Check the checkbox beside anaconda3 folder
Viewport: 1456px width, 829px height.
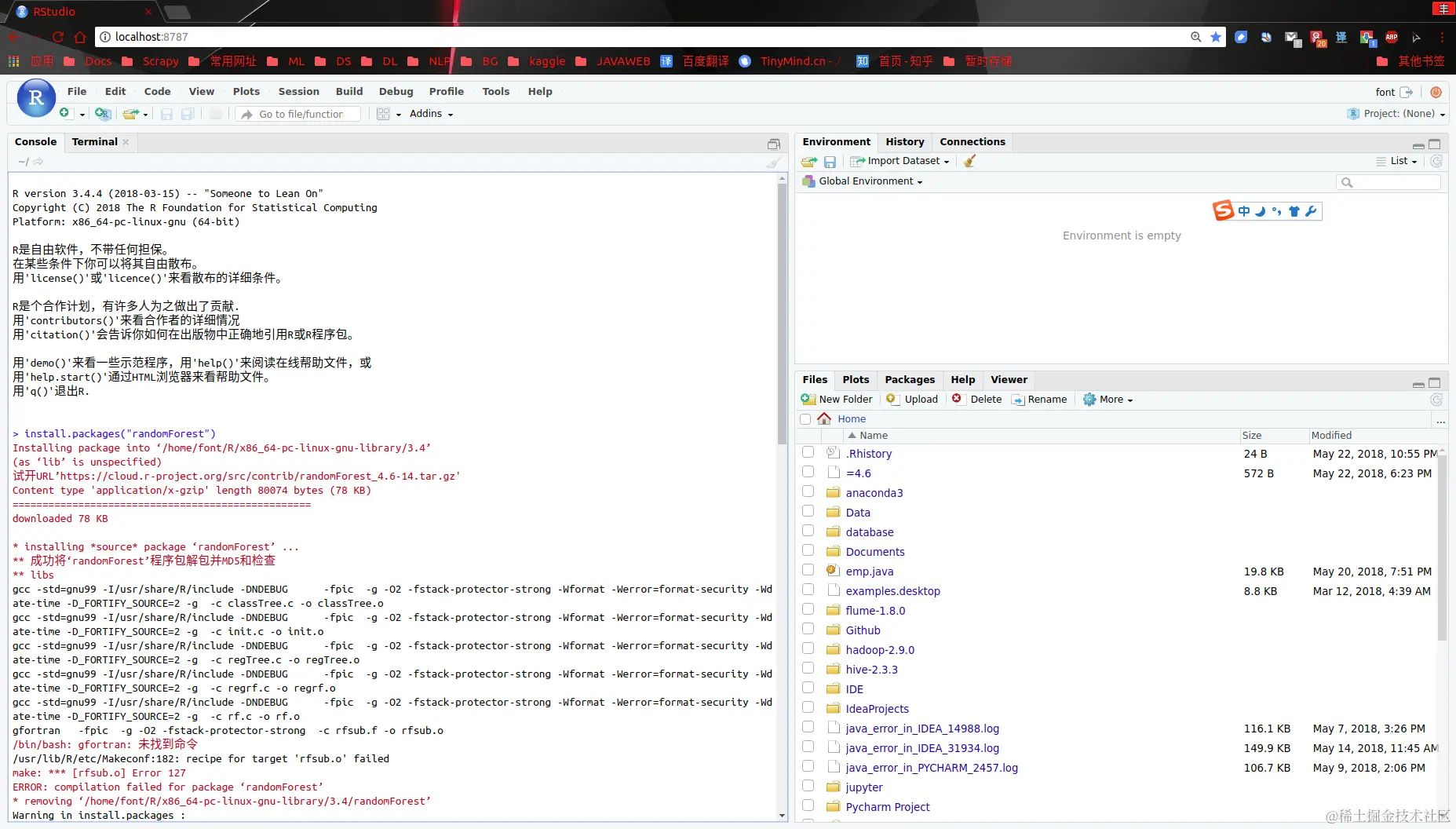coord(808,491)
